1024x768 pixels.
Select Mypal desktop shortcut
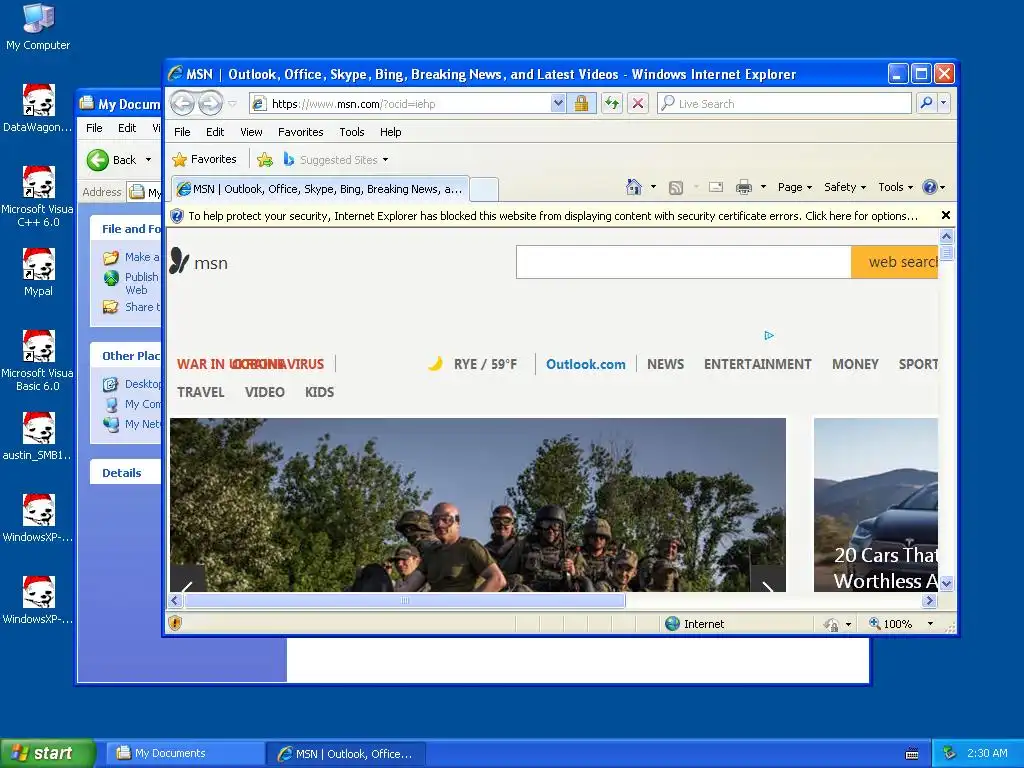(x=38, y=272)
